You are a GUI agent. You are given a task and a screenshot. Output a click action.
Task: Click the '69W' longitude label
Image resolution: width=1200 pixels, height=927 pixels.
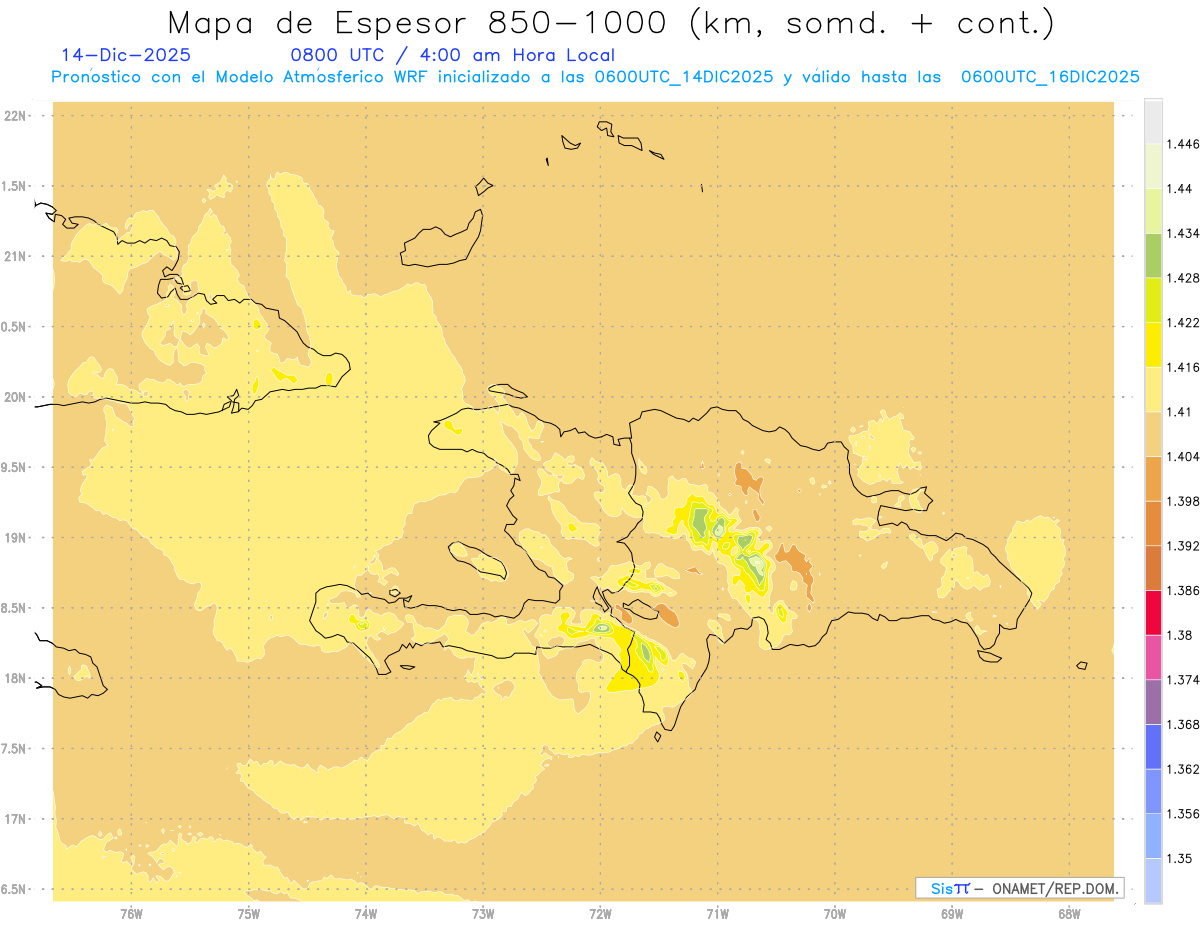coord(952,914)
